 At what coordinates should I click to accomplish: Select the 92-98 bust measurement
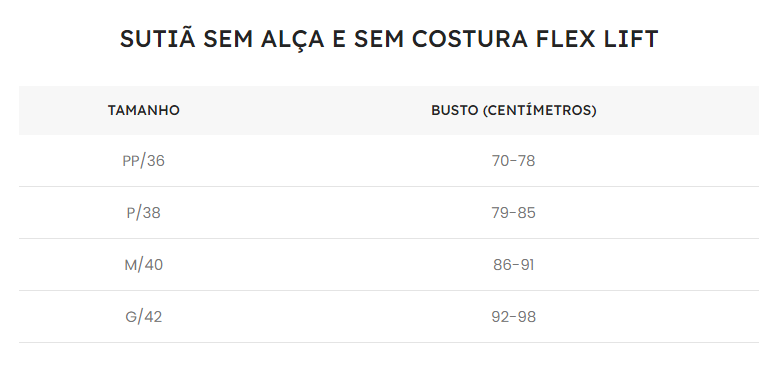(514, 317)
